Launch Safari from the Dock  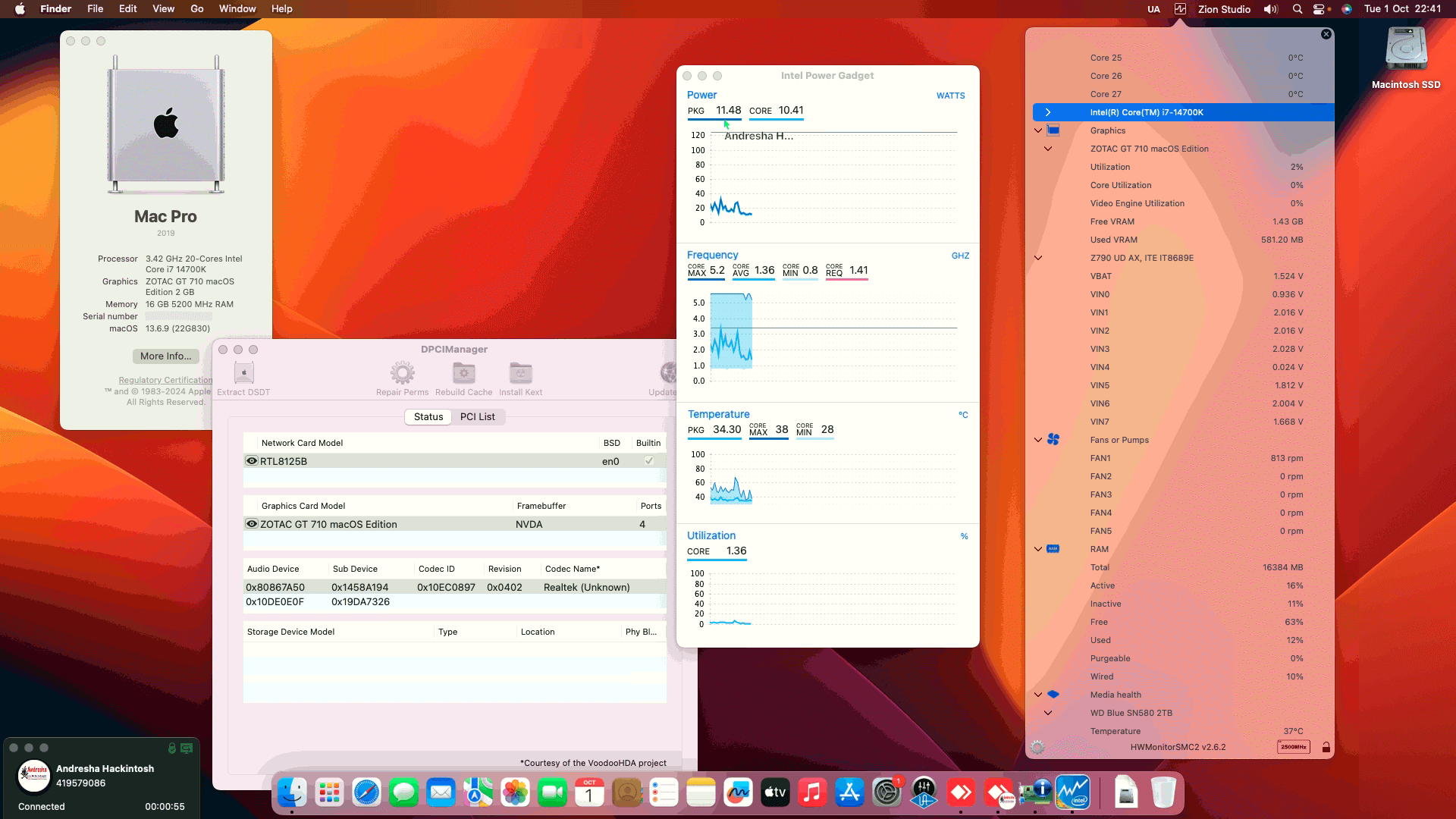pos(366,793)
